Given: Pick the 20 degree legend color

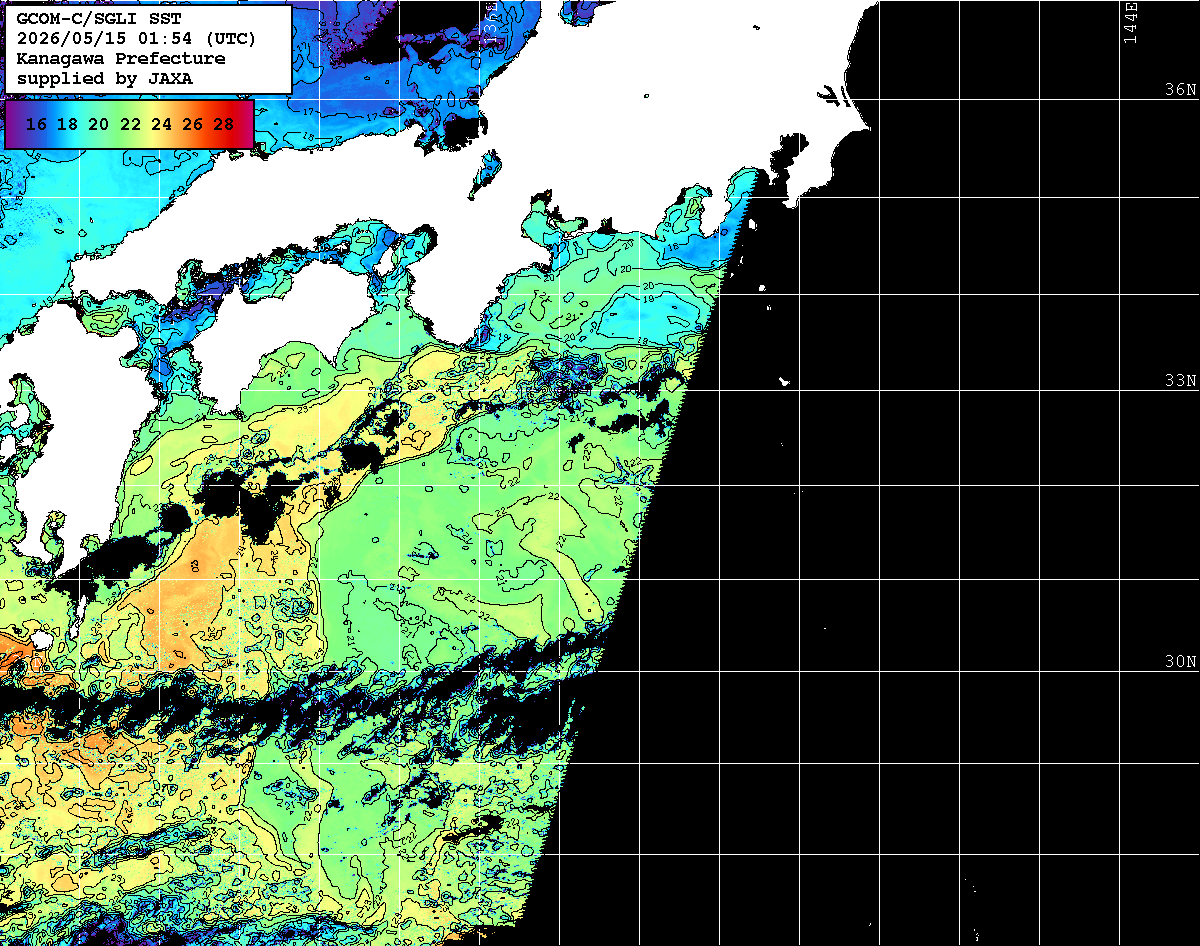Looking at the screenshot, I should tap(99, 124).
